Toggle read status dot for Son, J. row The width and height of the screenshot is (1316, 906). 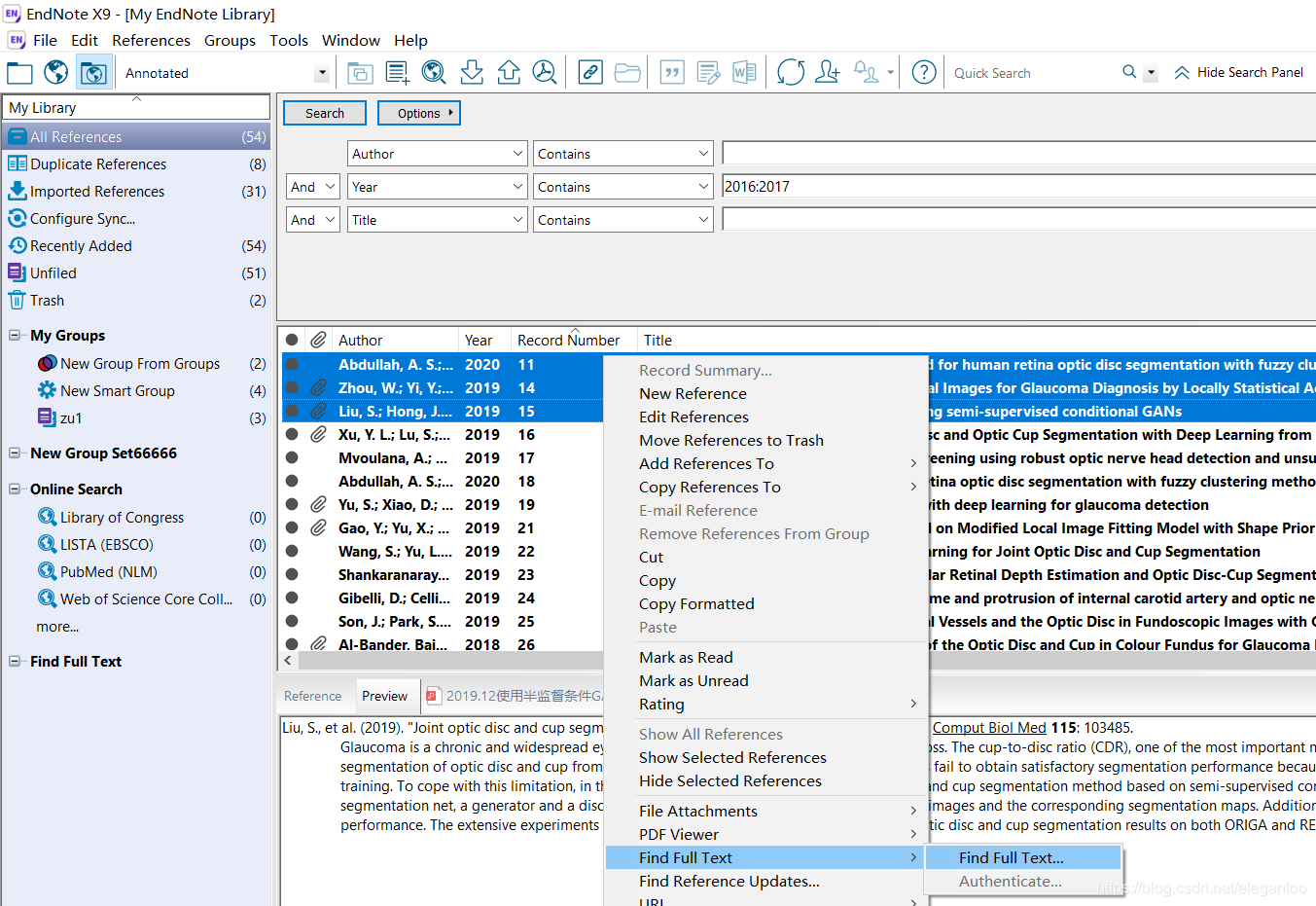point(292,621)
